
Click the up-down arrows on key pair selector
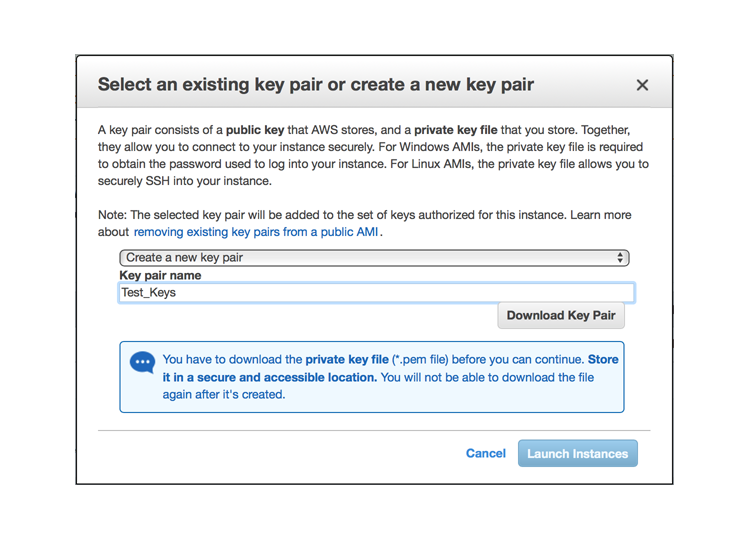coord(620,258)
